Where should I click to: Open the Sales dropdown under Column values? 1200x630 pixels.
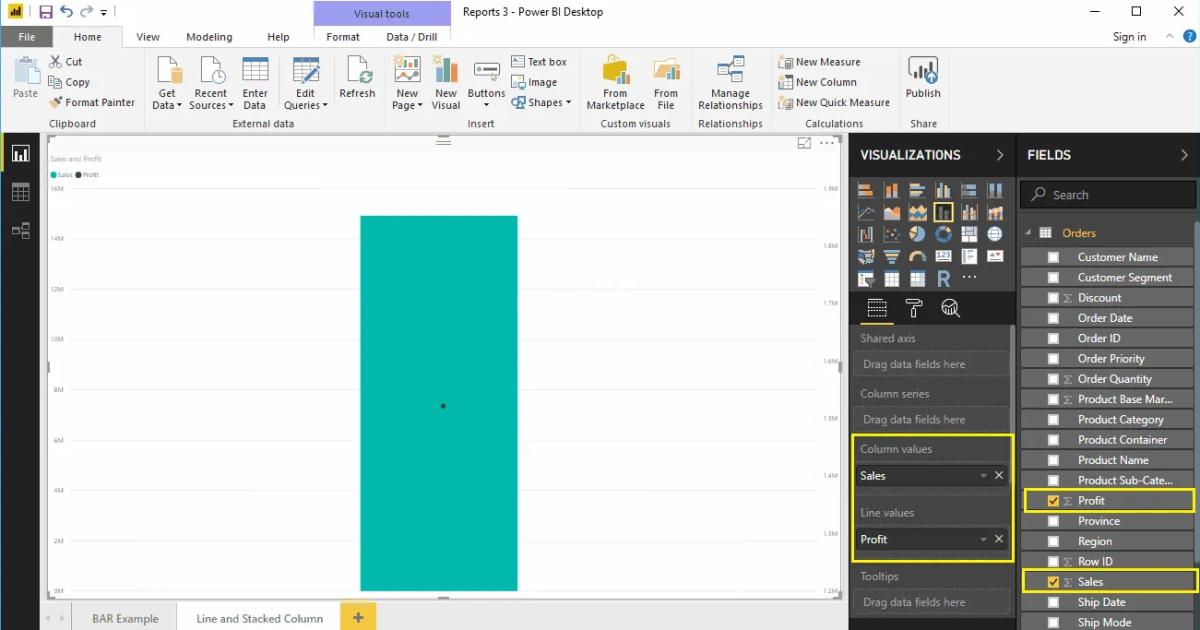[x=984, y=475]
